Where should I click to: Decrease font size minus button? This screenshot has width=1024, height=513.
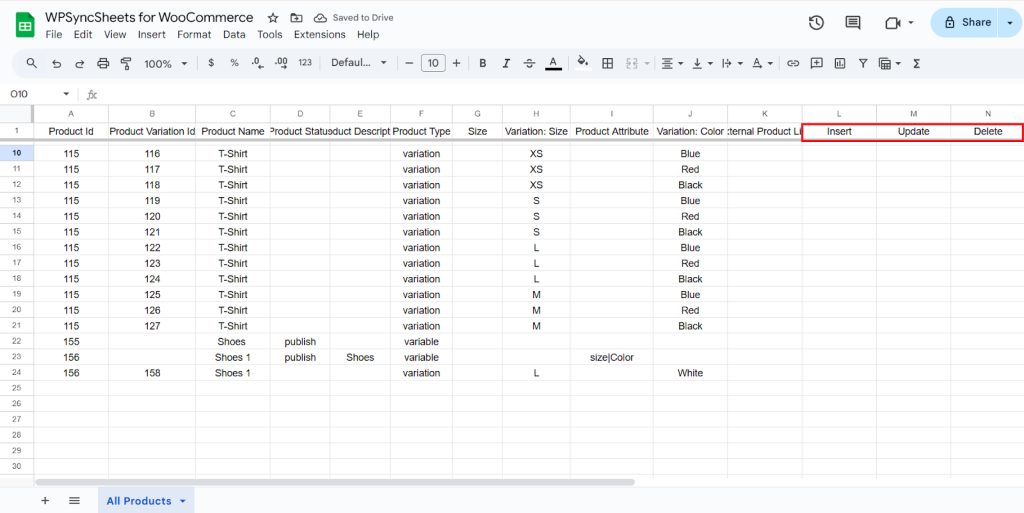point(409,63)
